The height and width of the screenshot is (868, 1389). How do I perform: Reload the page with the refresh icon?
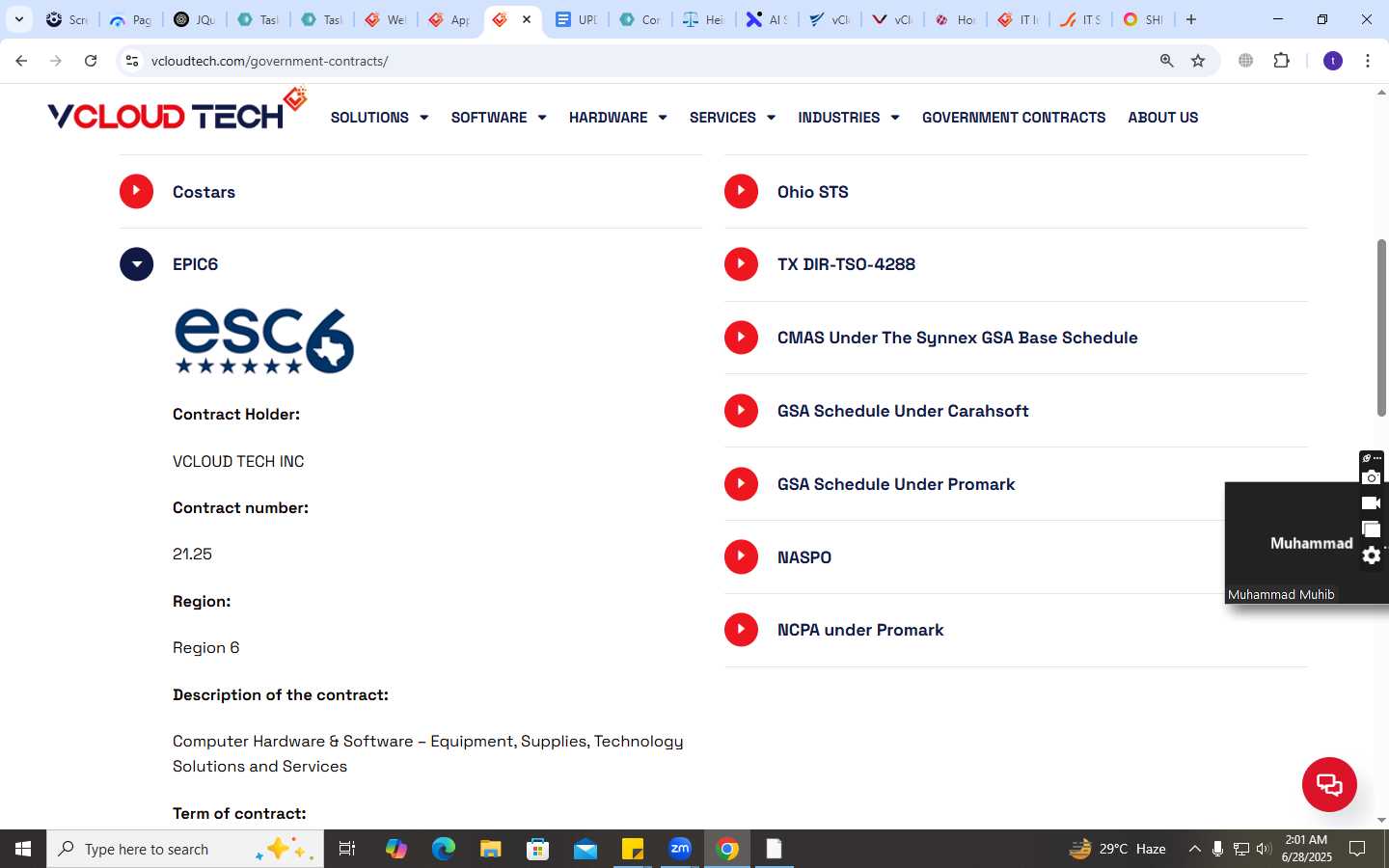91,61
